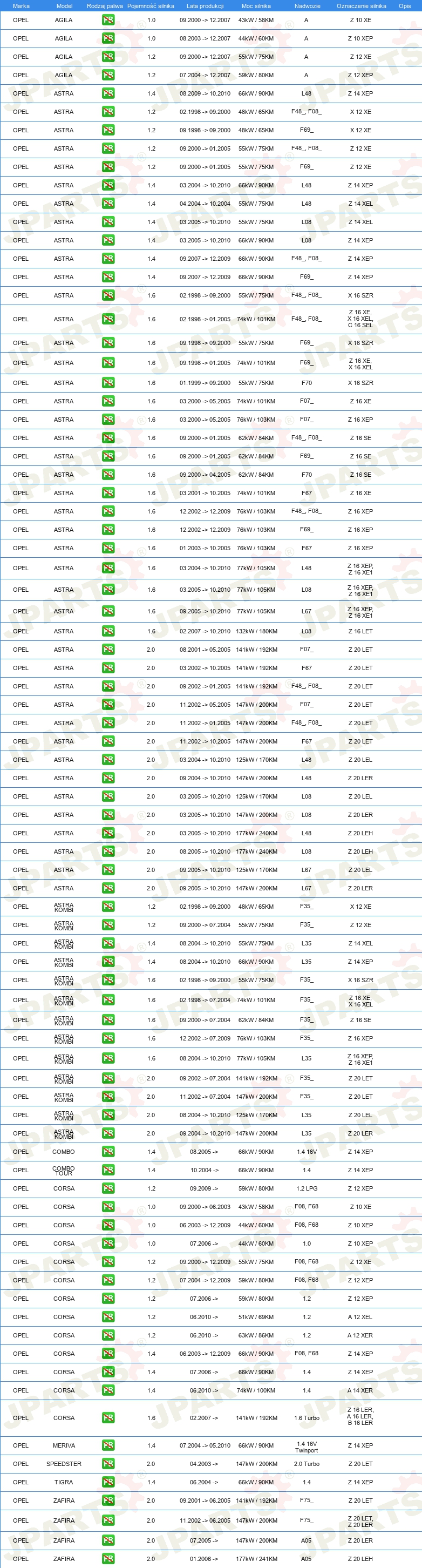Screen dimensions: 422x1568
Task: Click the Pojemność silnika column header
Action: pyautogui.click(x=151, y=5)
